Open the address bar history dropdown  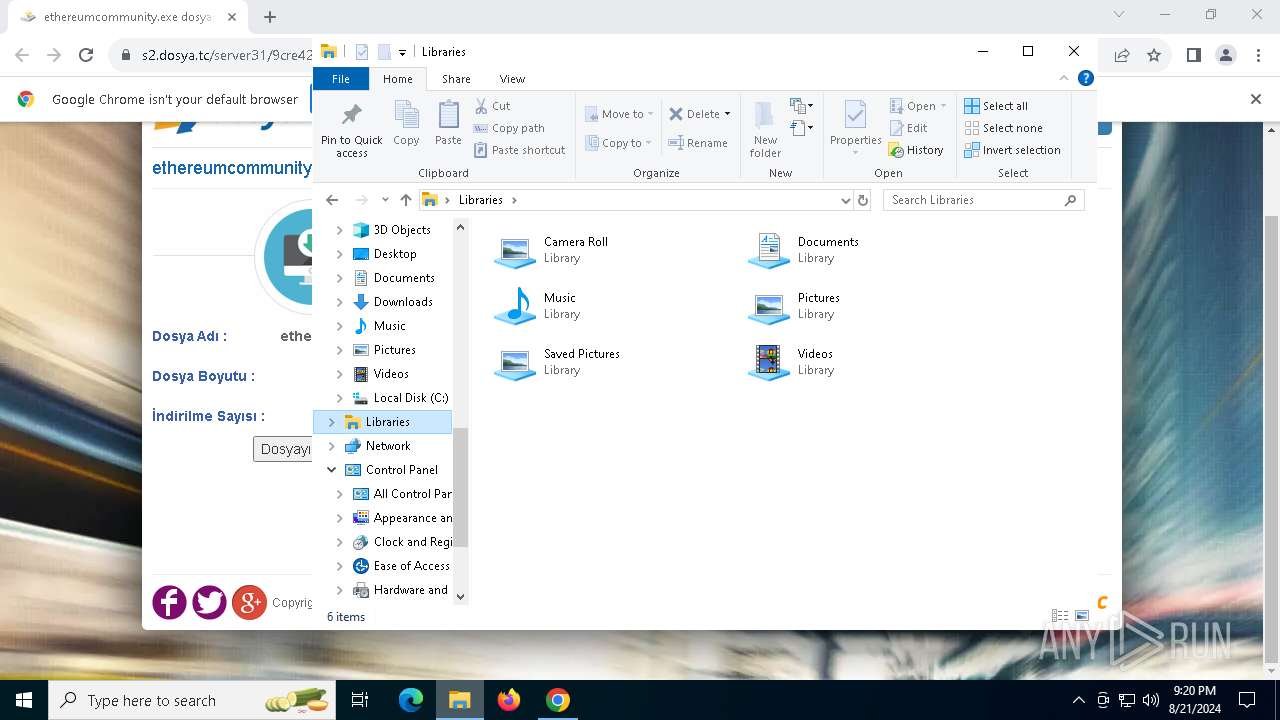(846, 200)
